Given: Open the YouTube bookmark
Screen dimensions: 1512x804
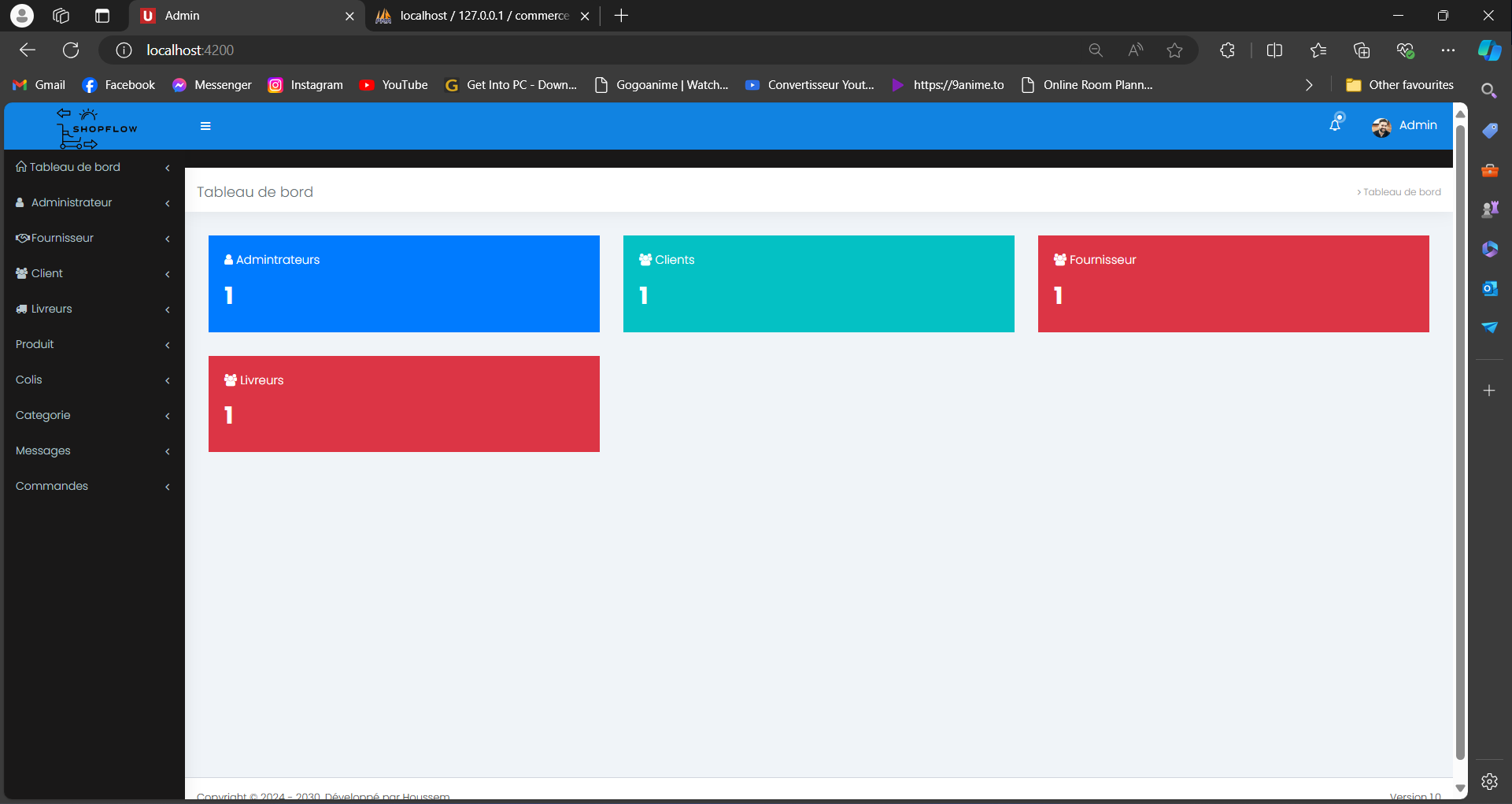Looking at the screenshot, I should tap(394, 85).
